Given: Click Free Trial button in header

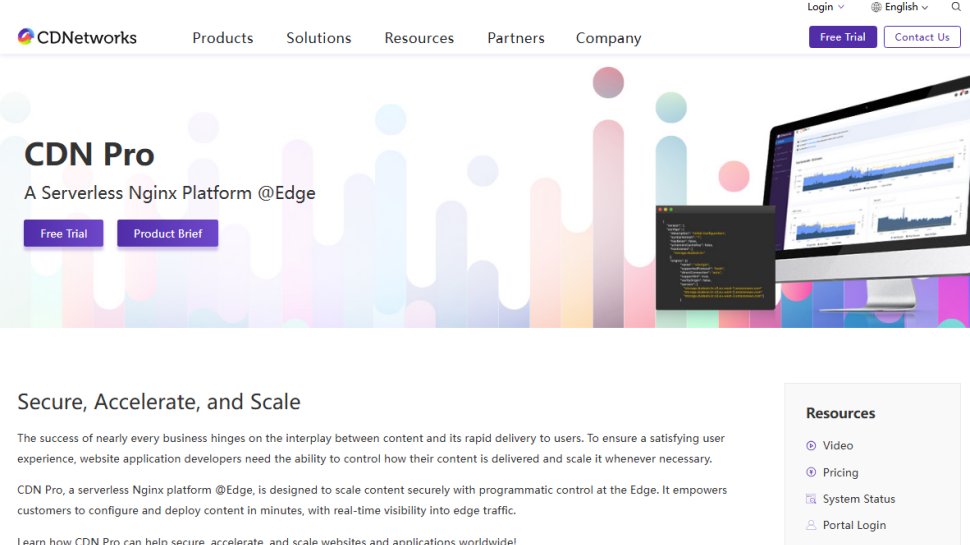Looking at the screenshot, I should (843, 37).
